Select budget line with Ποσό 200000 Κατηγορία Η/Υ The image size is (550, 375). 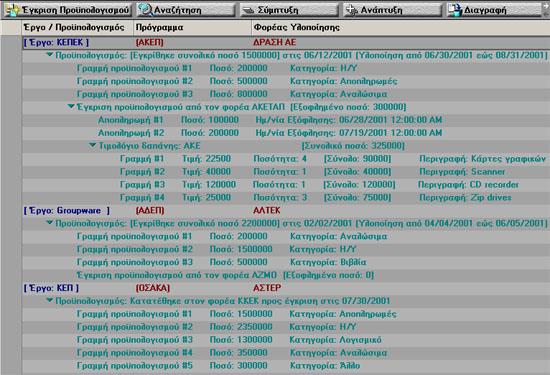[286, 68]
